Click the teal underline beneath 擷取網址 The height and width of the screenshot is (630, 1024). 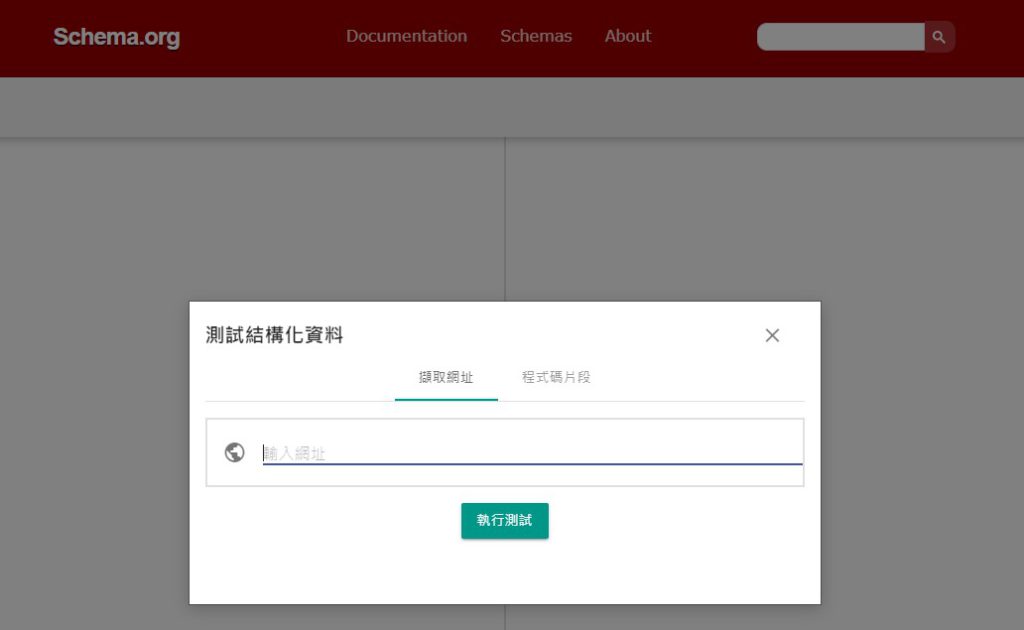(446, 396)
